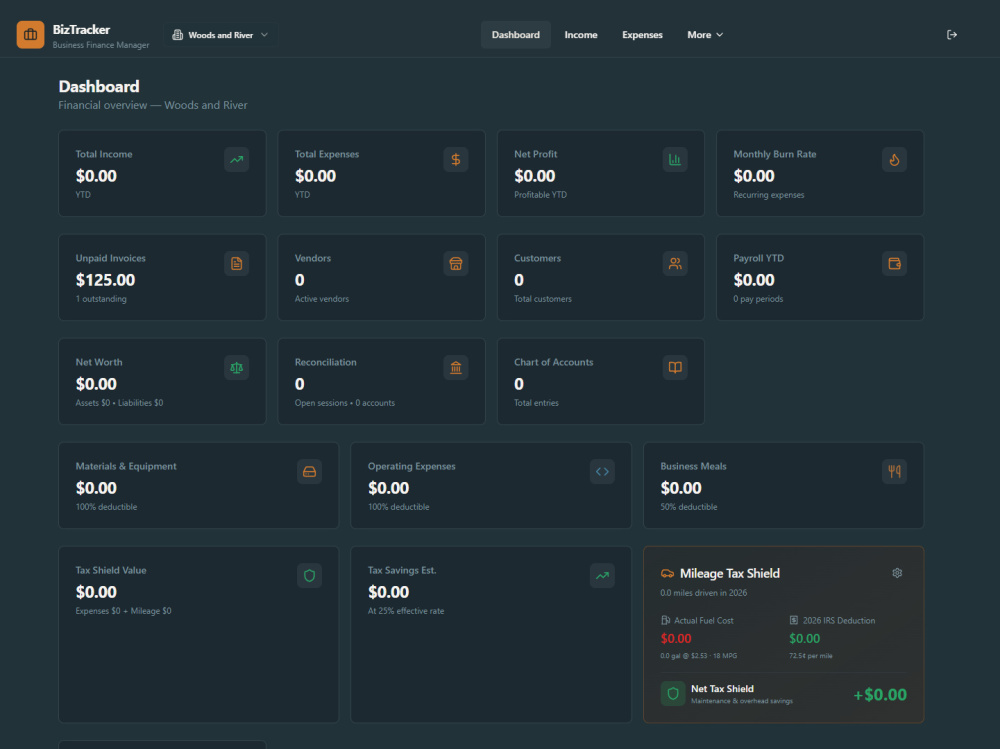Switch to the Dashboard tab

pyautogui.click(x=515, y=35)
